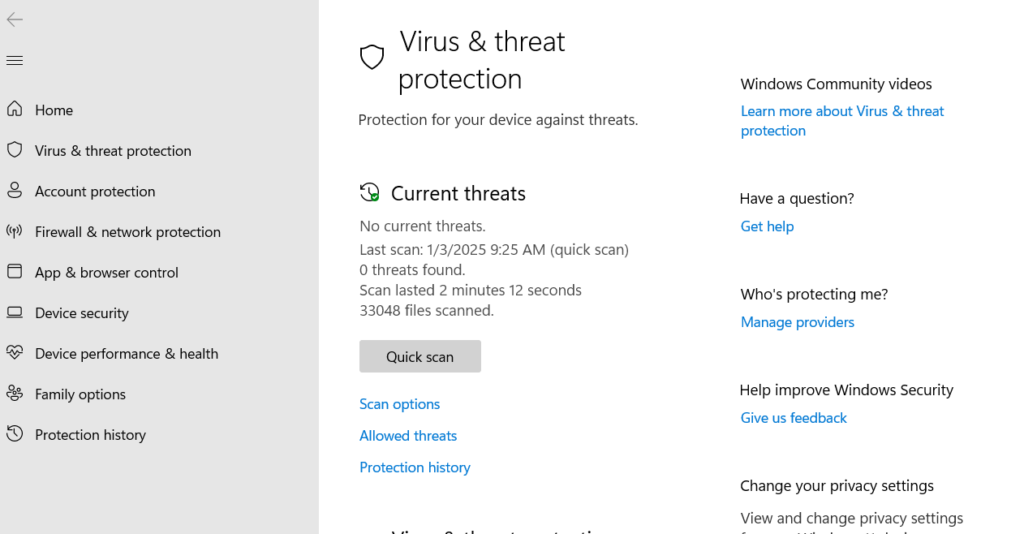
Task: Click the back arrow icon
Action: click(x=14, y=20)
